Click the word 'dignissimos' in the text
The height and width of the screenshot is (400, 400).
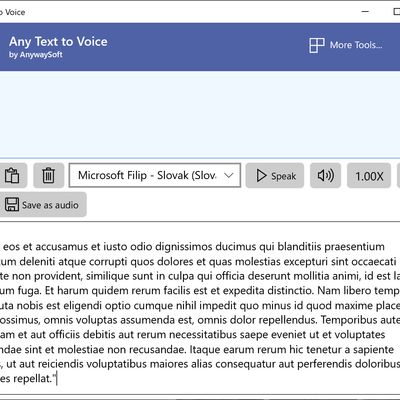[x=184, y=247]
